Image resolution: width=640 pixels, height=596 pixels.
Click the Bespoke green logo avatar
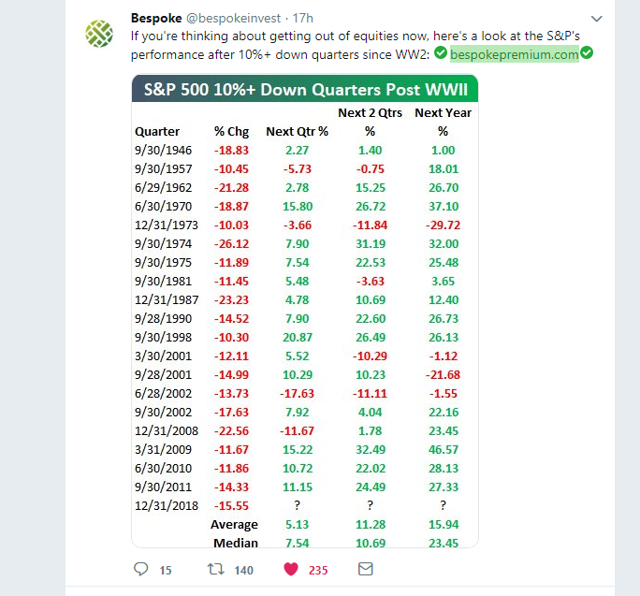click(x=100, y=33)
